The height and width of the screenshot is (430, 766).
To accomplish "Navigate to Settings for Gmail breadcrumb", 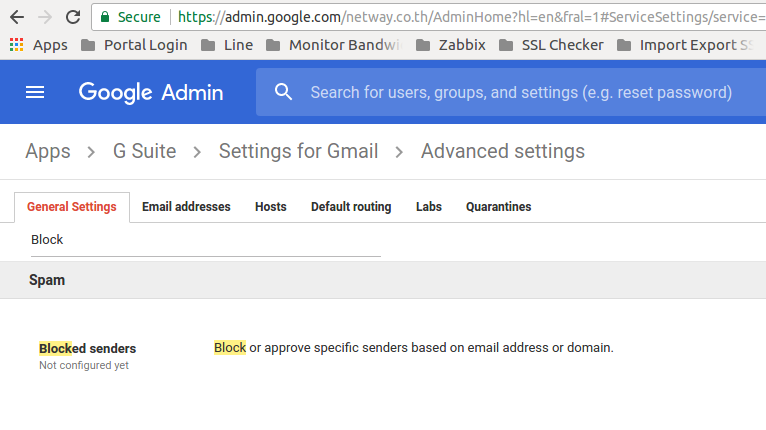I will [x=298, y=151].
